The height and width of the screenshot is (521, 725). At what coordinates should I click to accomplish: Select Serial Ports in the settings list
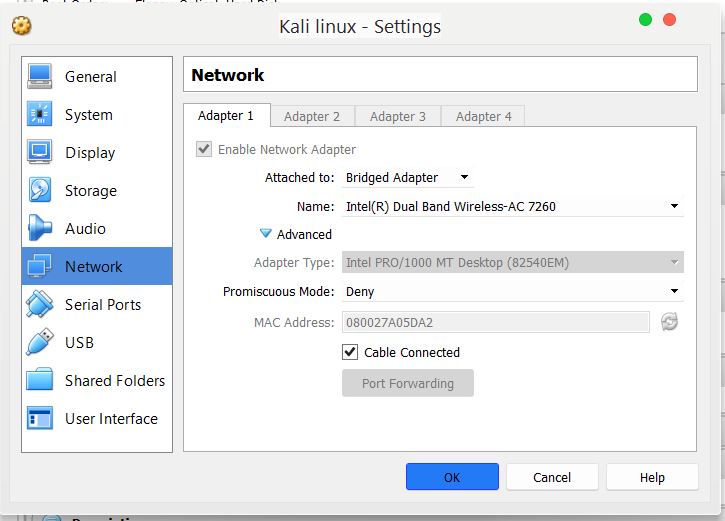tap(97, 304)
